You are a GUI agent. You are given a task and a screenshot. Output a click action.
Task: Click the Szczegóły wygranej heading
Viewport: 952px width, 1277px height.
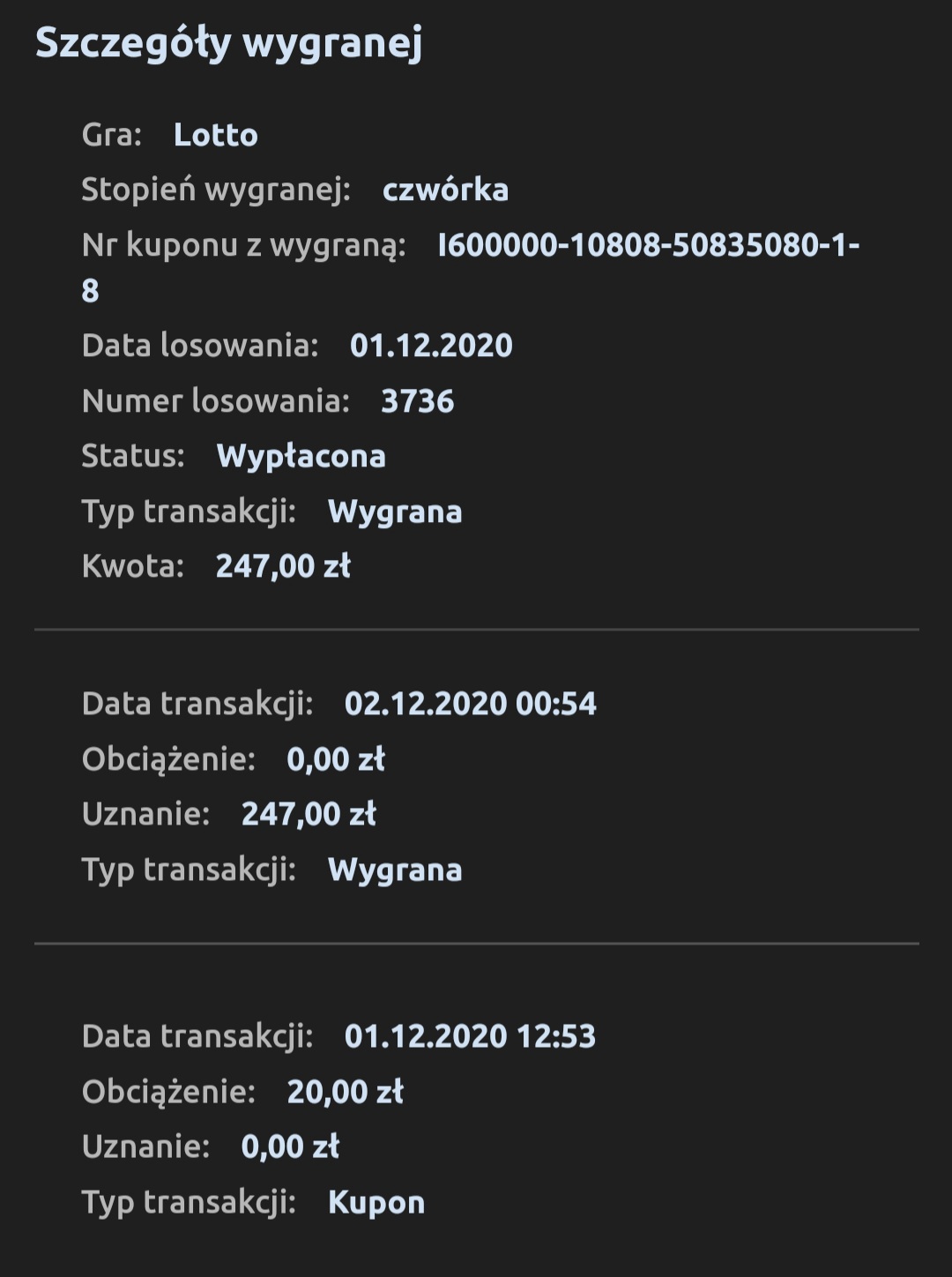click(x=228, y=43)
